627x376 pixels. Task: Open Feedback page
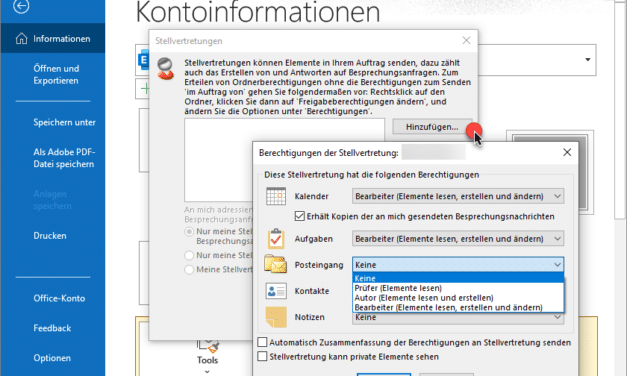(x=53, y=328)
